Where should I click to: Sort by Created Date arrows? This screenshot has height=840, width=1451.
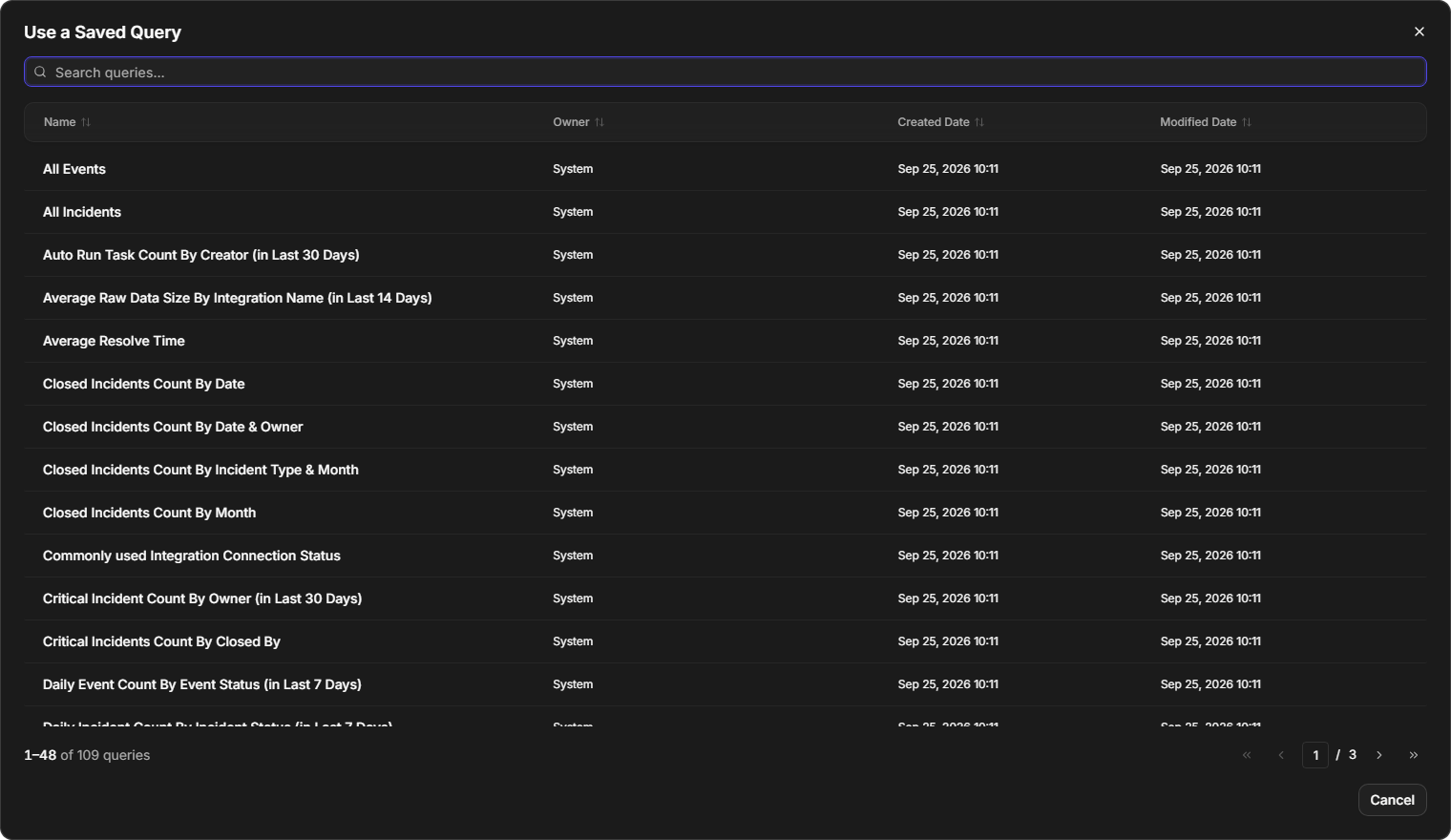(979, 122)
